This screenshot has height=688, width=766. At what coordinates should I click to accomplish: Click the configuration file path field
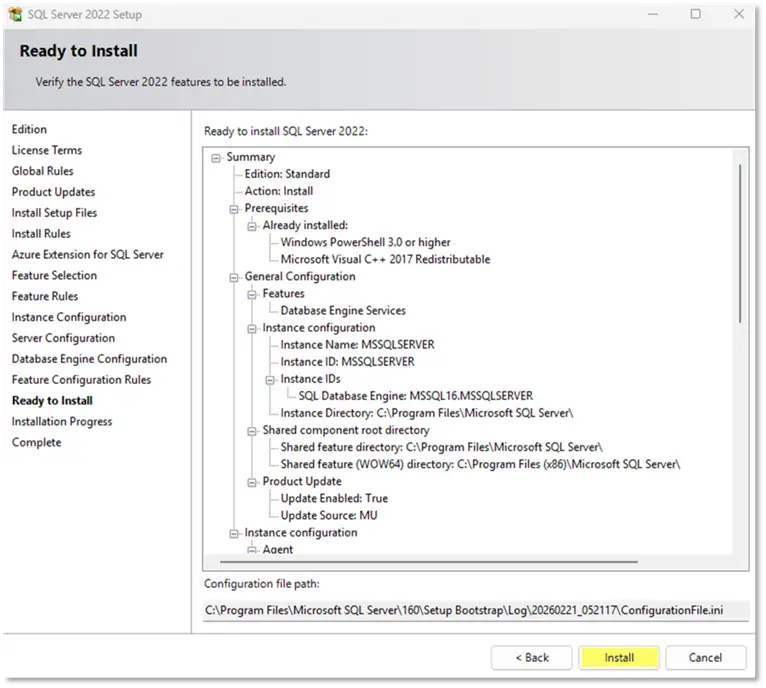tap(475, 610)
